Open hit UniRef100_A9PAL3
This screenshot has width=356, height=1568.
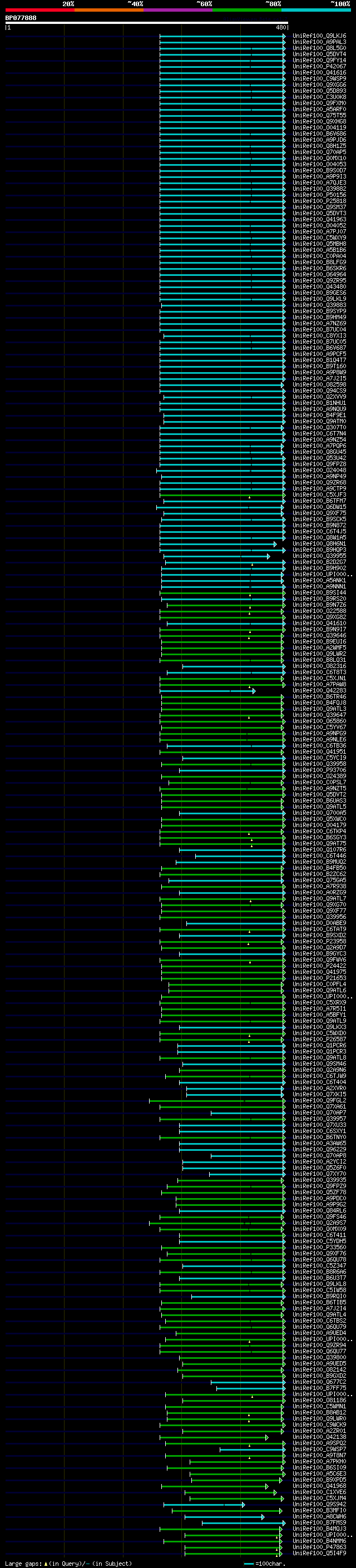pos(319,42)
